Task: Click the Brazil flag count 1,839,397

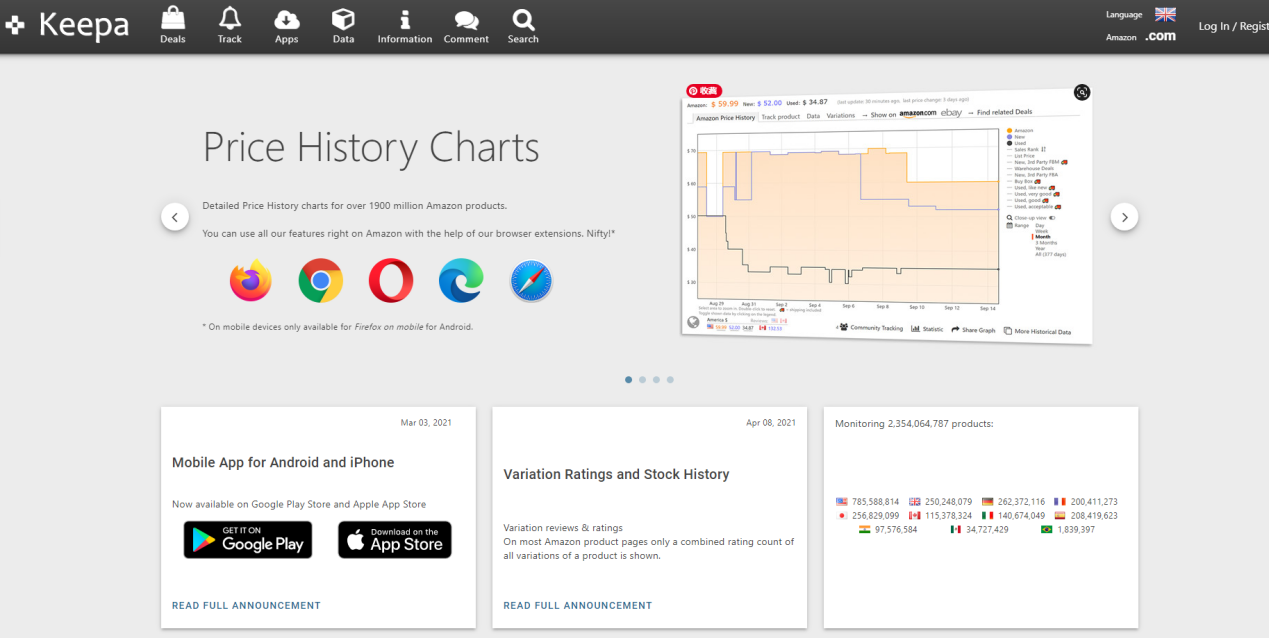Action: click(1069, 529)
